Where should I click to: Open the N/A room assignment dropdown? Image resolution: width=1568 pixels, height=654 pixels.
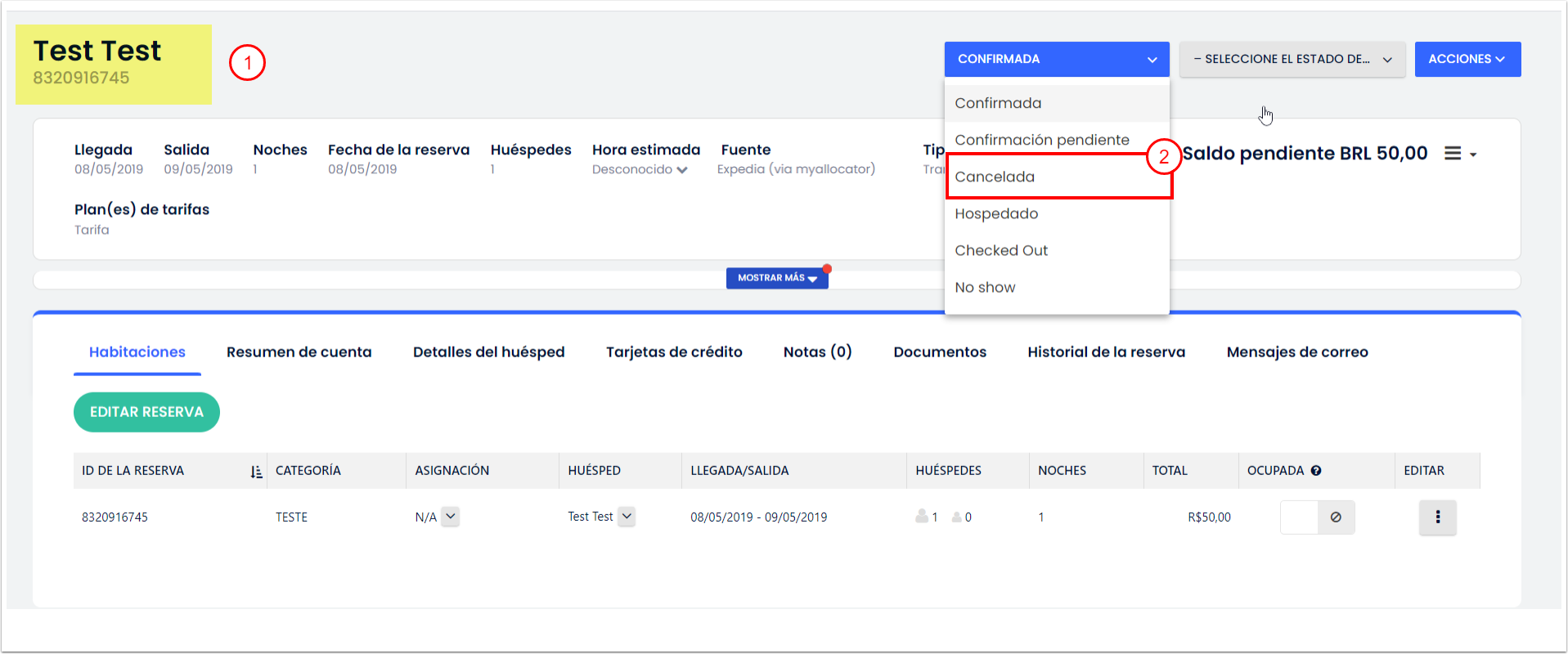coord(450,517)
